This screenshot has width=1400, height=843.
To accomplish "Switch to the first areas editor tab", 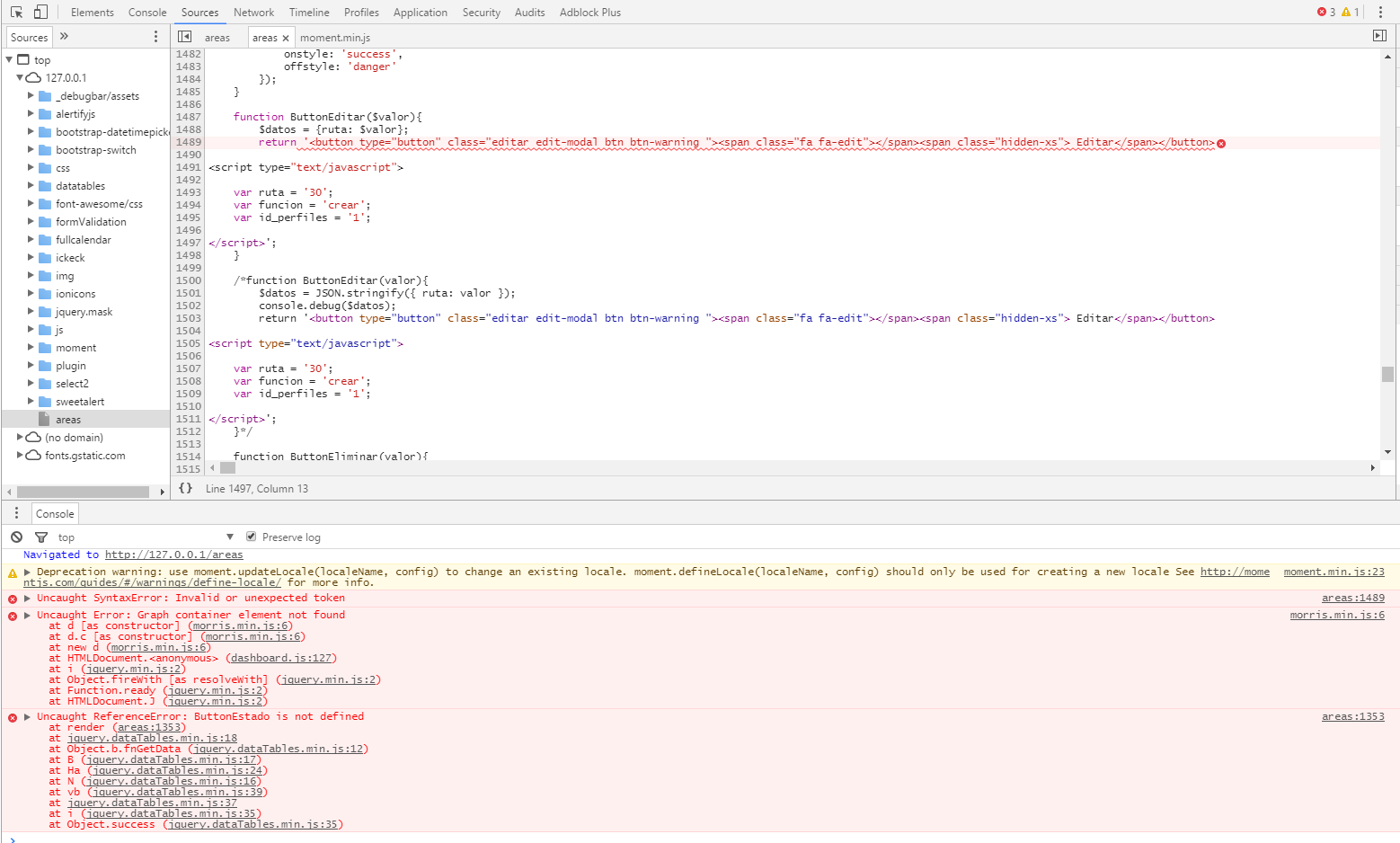I will point(217,38).
